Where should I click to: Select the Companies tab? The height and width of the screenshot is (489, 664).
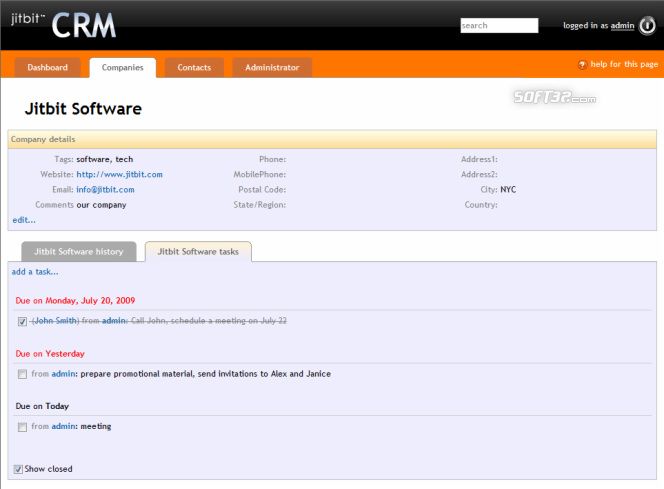(122, 68)
